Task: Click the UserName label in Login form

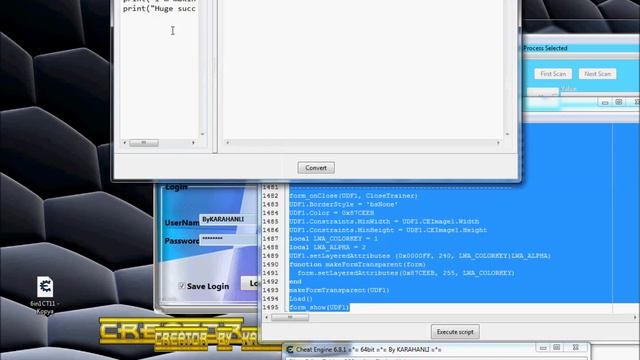Action: tap(182, 223)
